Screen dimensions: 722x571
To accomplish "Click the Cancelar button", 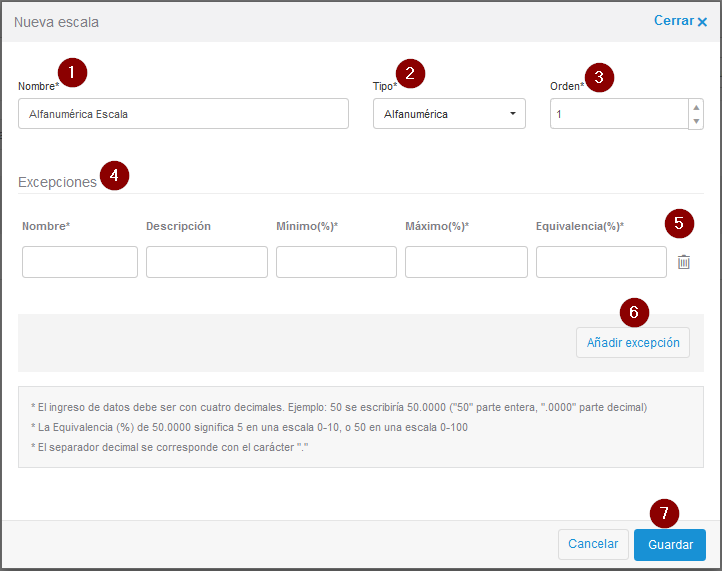I will 593,544.
